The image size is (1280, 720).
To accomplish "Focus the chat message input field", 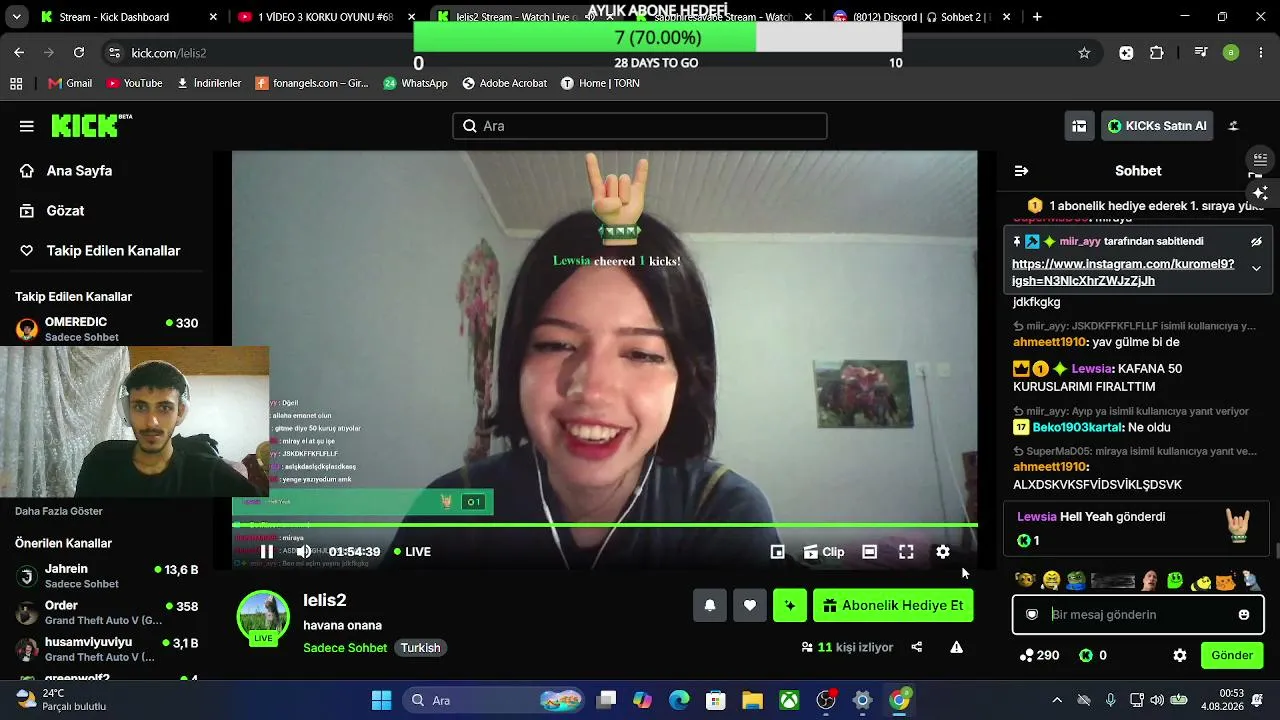I will (x=1138, y=615).
